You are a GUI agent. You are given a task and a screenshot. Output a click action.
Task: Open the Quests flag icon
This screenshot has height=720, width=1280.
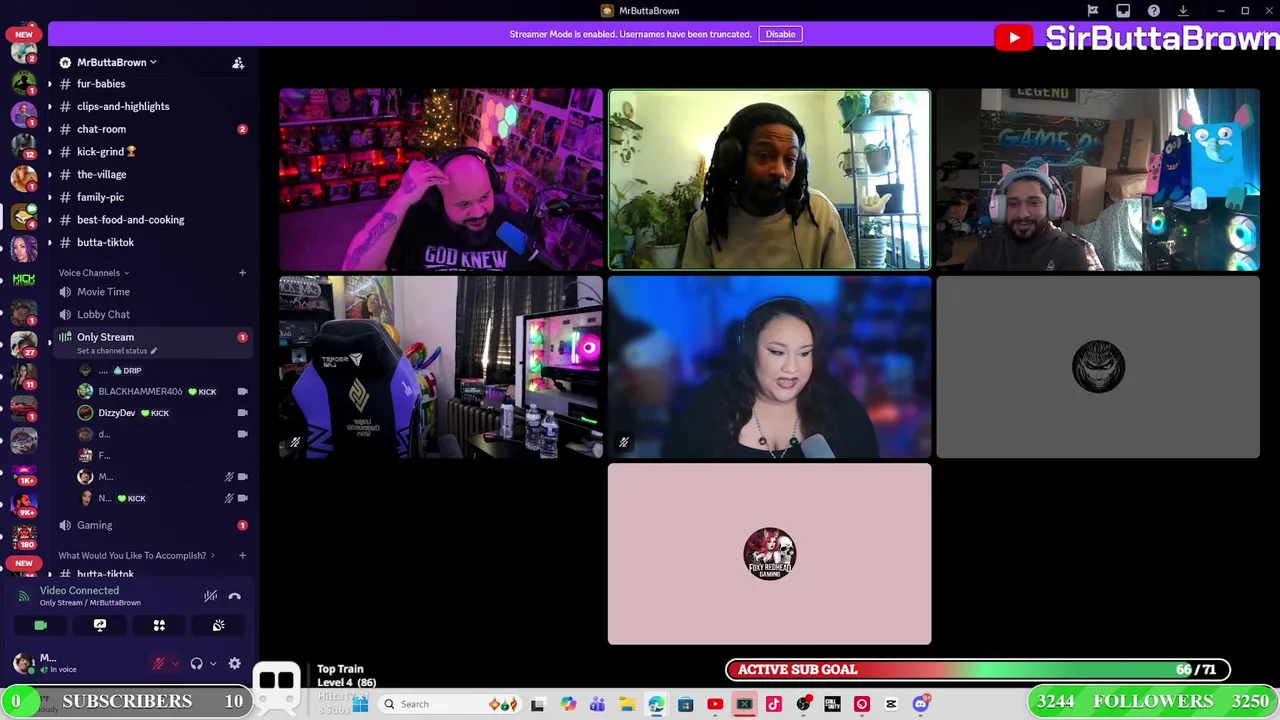point(1093,11)
